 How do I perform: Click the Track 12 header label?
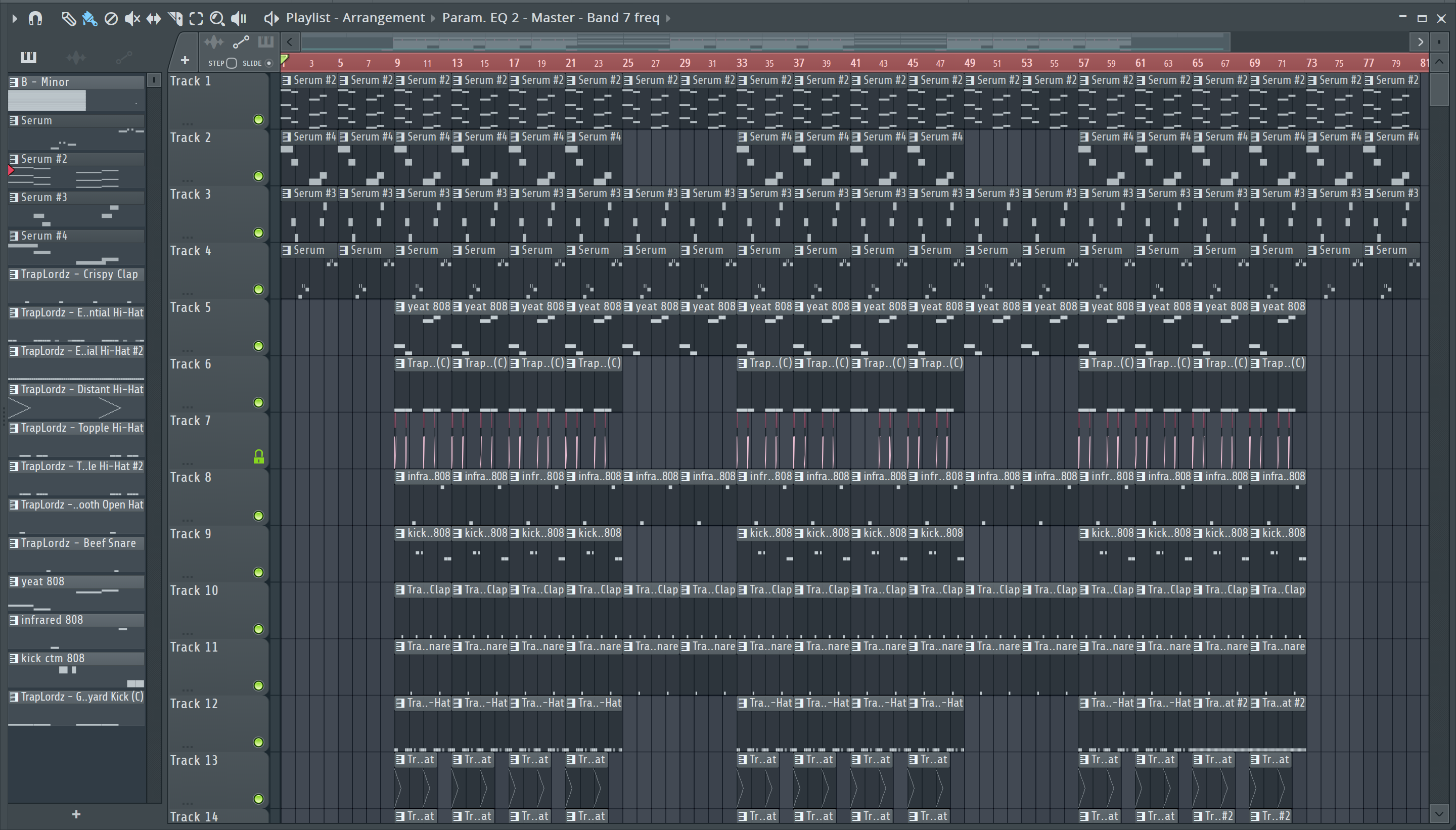click(x=194, y=704)
